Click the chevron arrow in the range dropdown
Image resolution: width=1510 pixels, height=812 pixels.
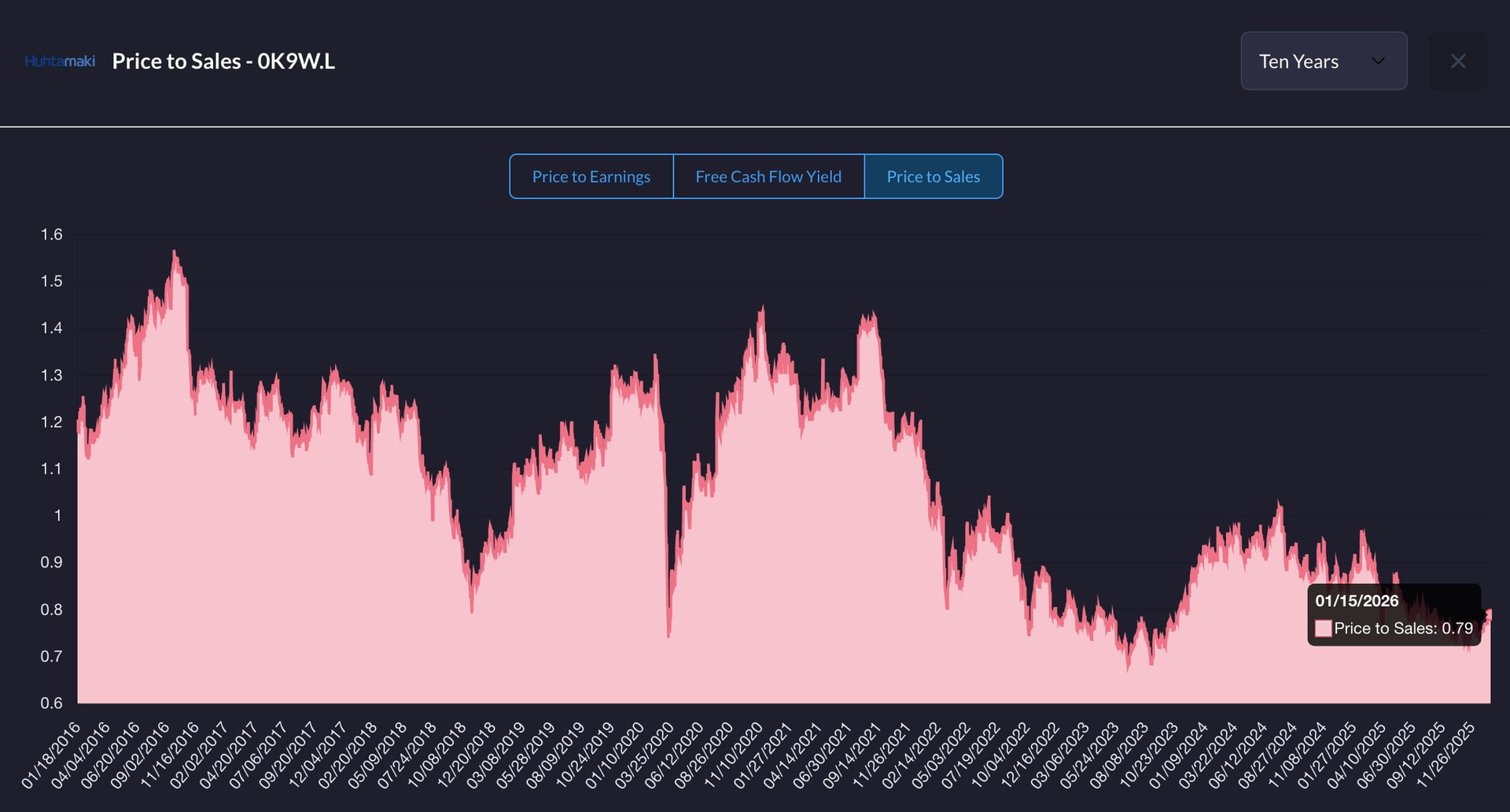1378,61
